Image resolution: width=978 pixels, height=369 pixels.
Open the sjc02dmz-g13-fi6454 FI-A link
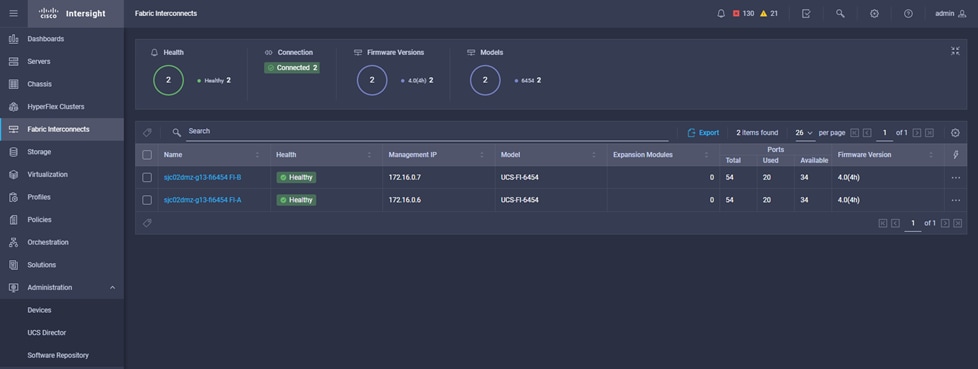(x=202, y=200)
